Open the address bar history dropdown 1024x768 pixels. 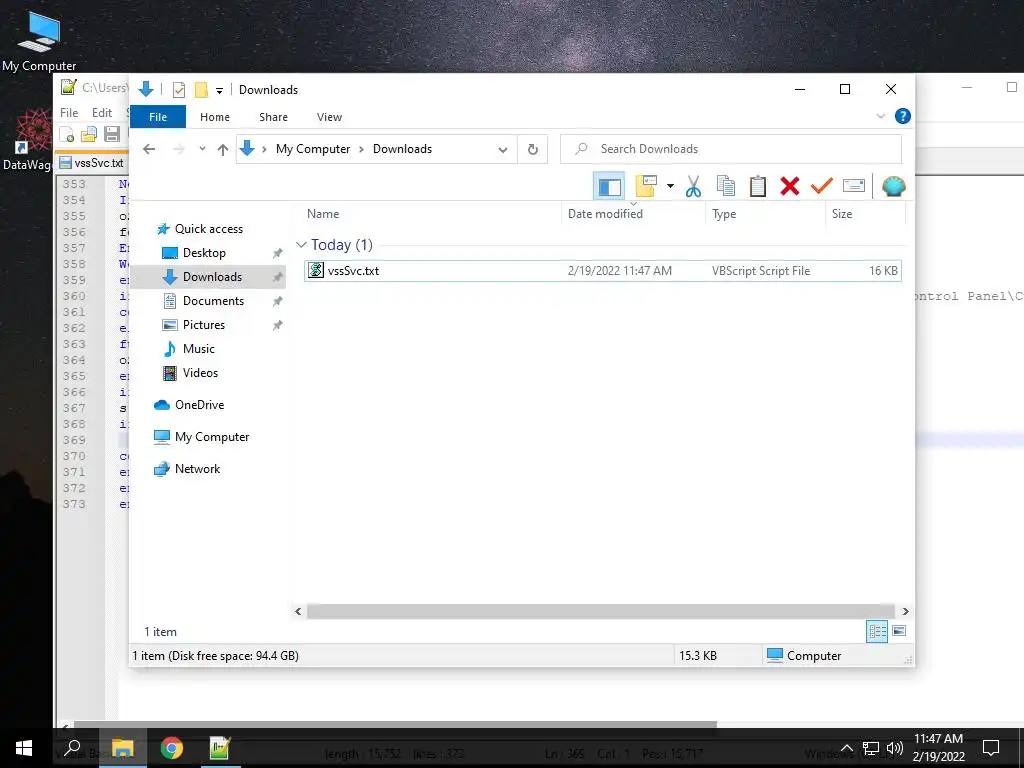coord(503,150)
